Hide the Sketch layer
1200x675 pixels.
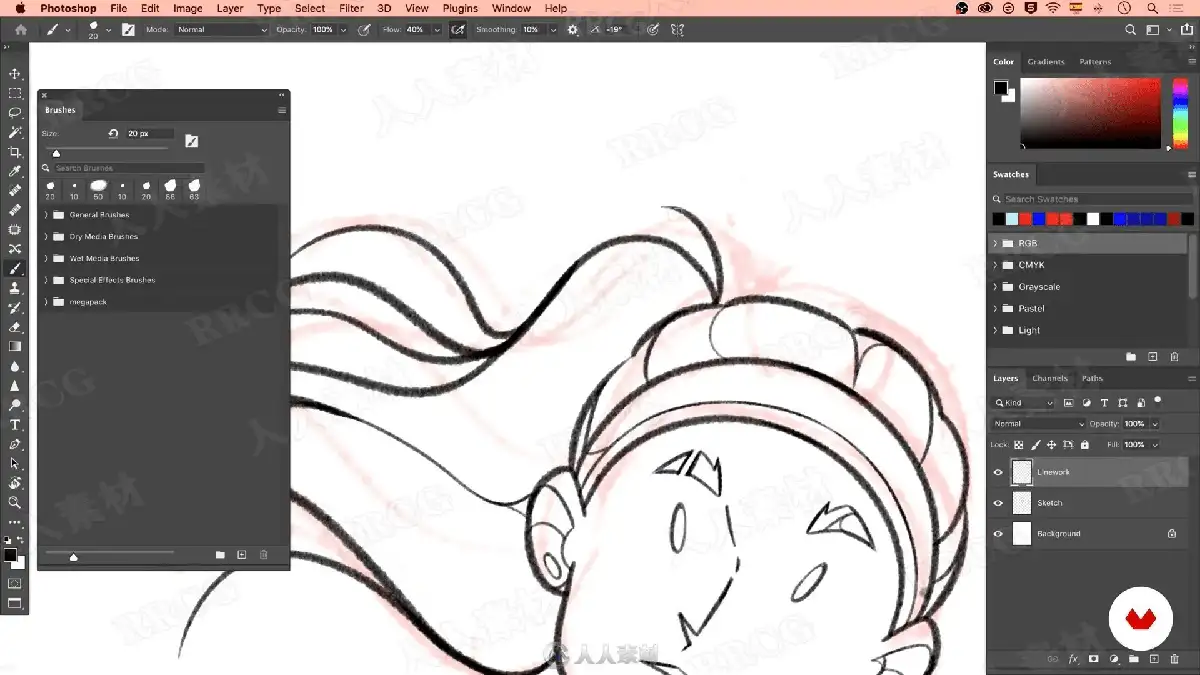coord(998,504)
